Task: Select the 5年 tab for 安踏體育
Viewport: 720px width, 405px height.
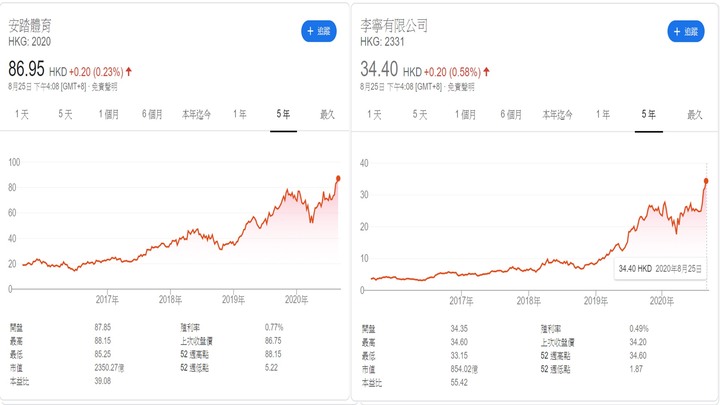Action: [283, 114]
